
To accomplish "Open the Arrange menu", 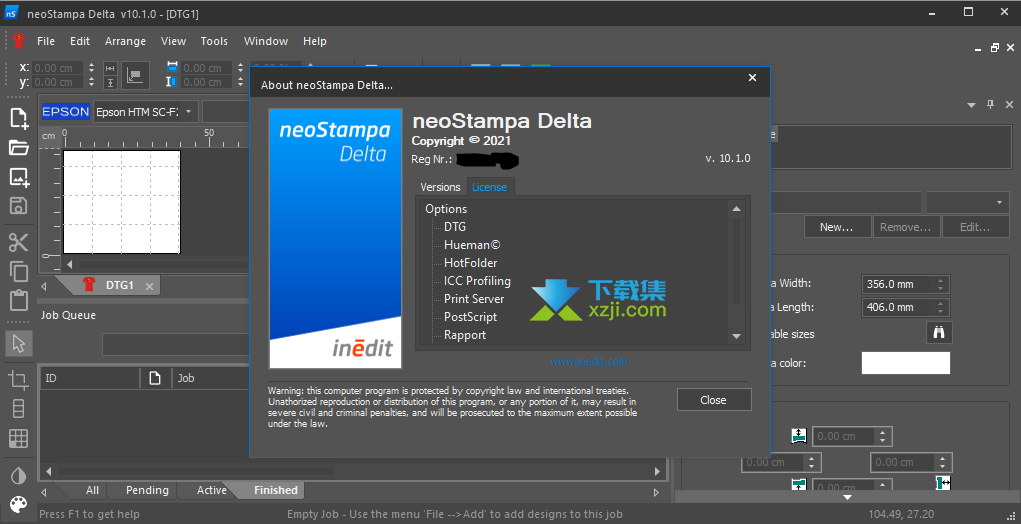I will click(x=126, y=41).
